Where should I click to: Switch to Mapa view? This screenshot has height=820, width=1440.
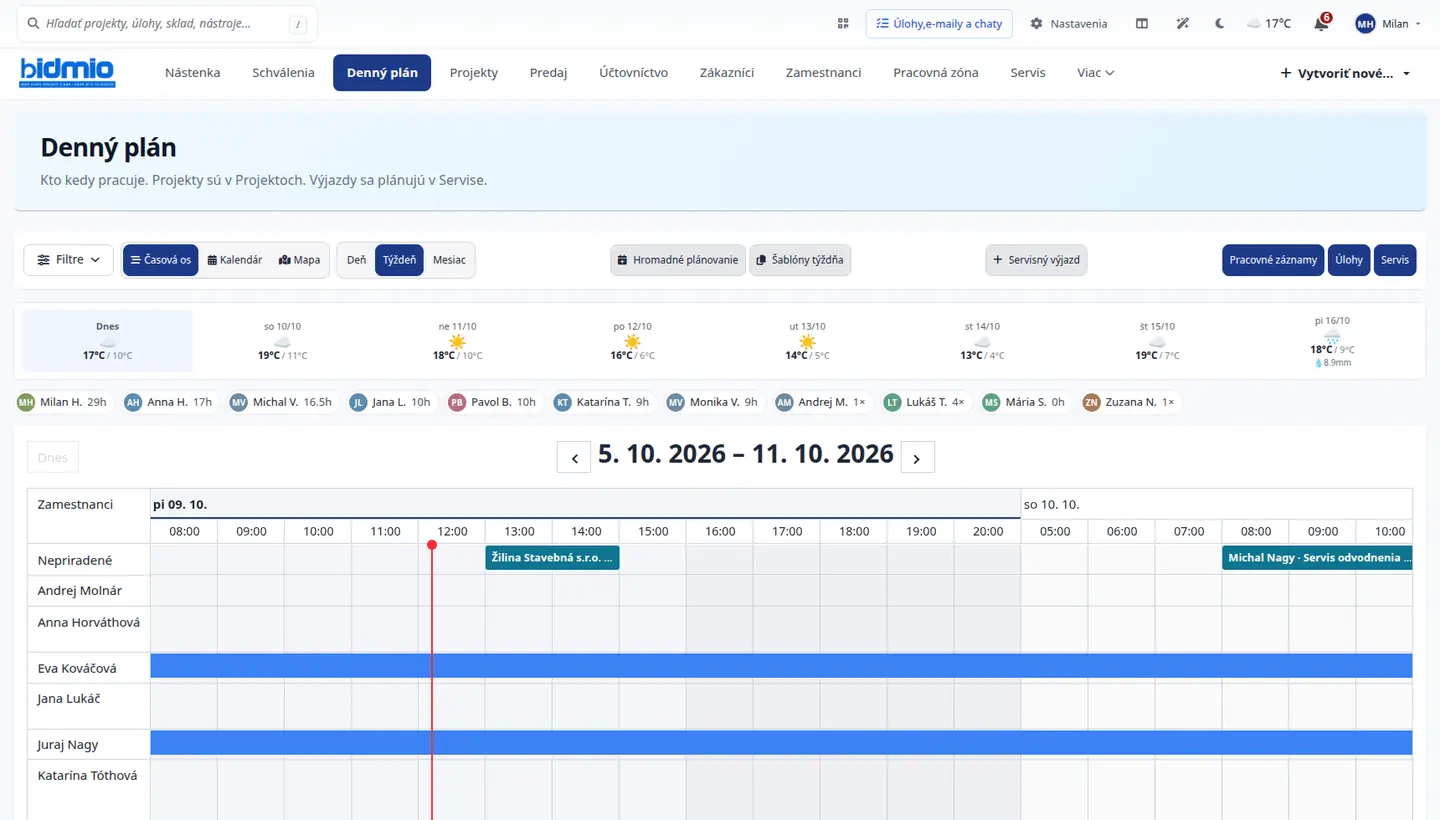point(300,260)
